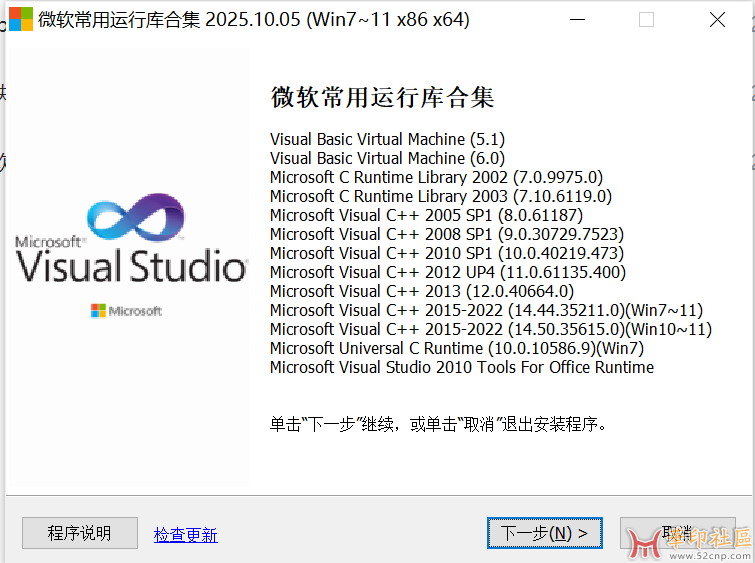Viewport: 755px width, 563px height.
Task: Click the 检查更新 check-for-updates link
Action: [185, 535]
